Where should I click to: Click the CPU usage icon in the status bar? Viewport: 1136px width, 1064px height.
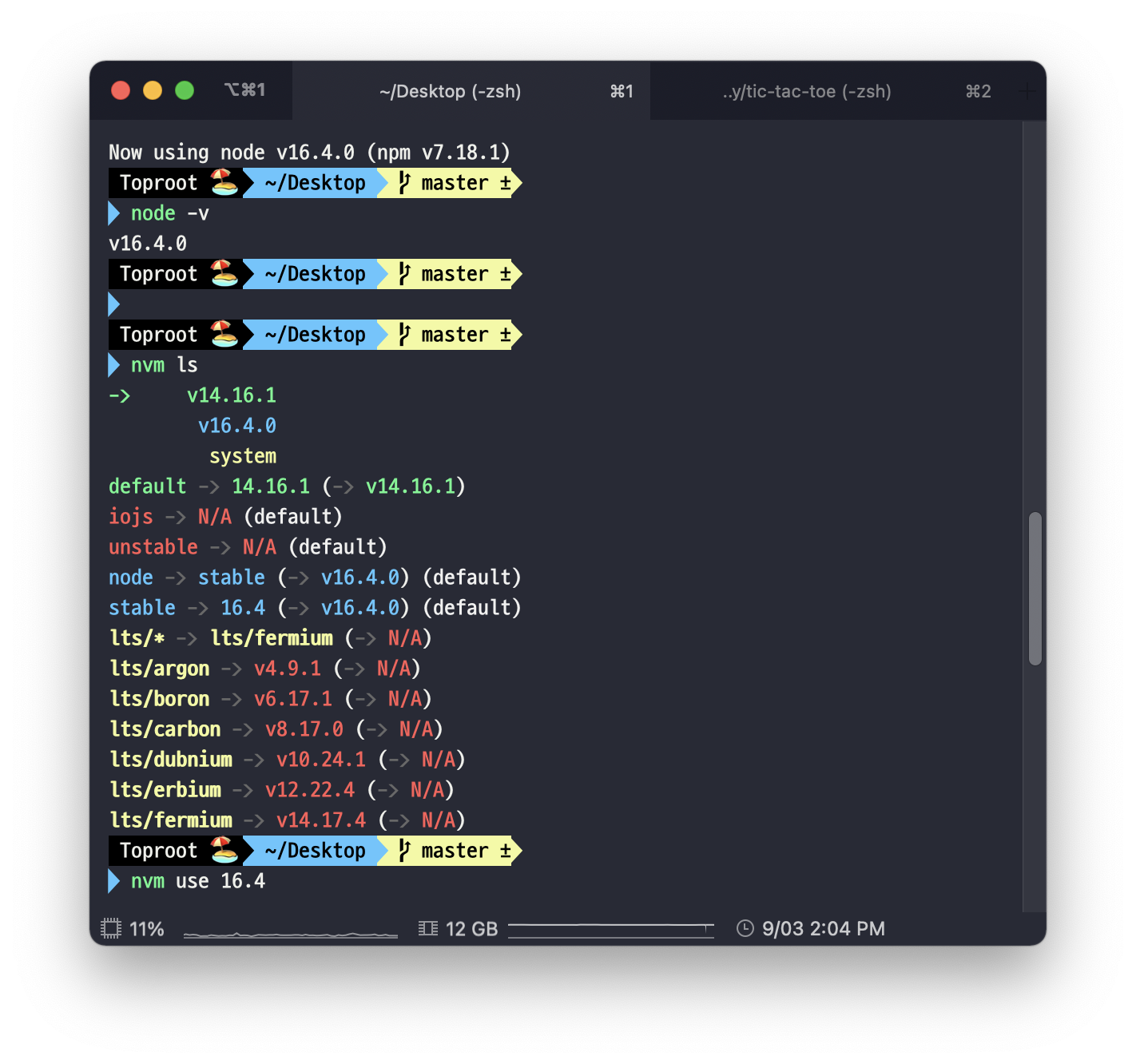[113, 928]
